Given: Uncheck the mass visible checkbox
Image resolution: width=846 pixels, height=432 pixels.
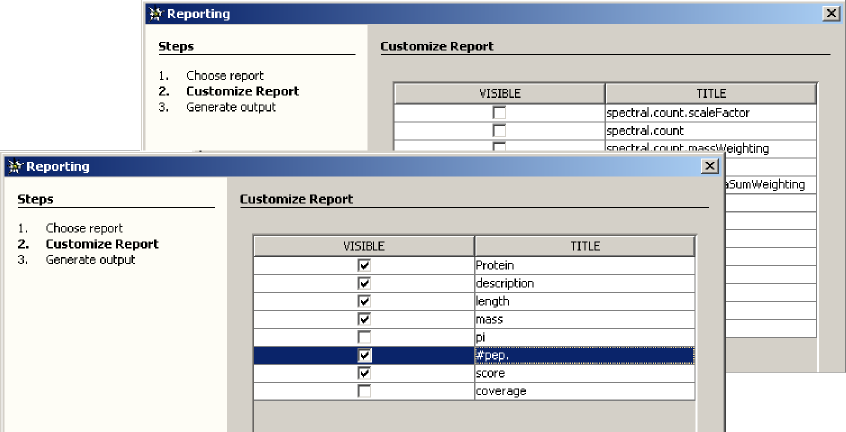Looking at the screenshot, I should point(364,319).
